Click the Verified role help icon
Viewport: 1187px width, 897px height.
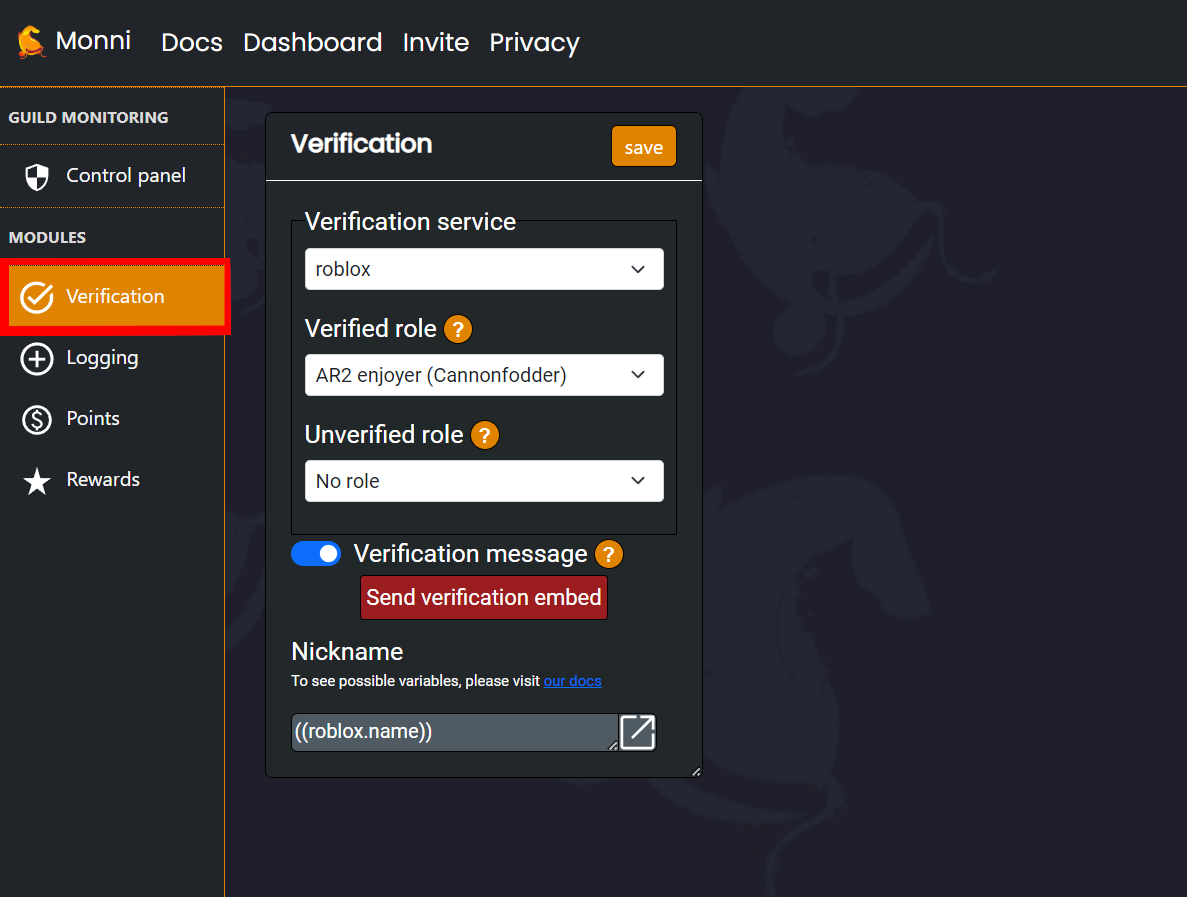tap(457, 329)
